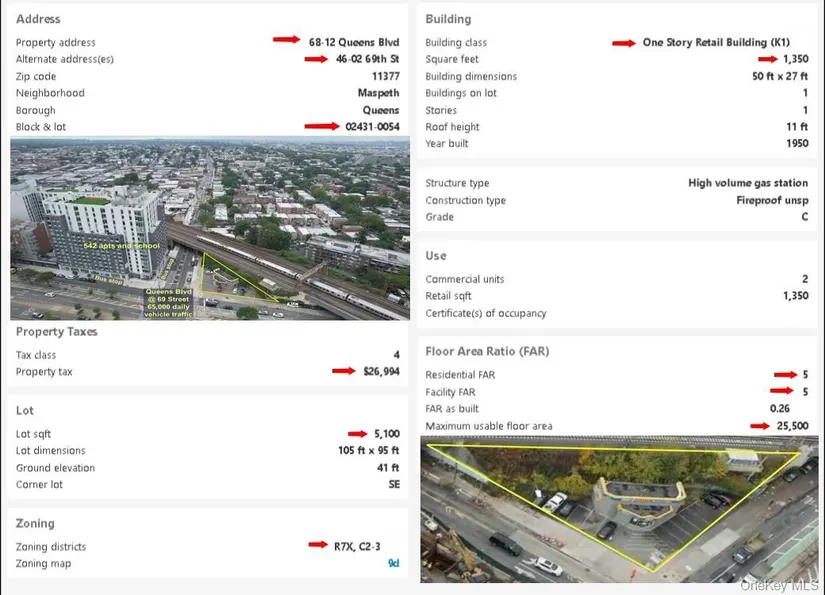
Task: Click the red arrow next to Facility FAR value
Action: click(x=783, y=392)
